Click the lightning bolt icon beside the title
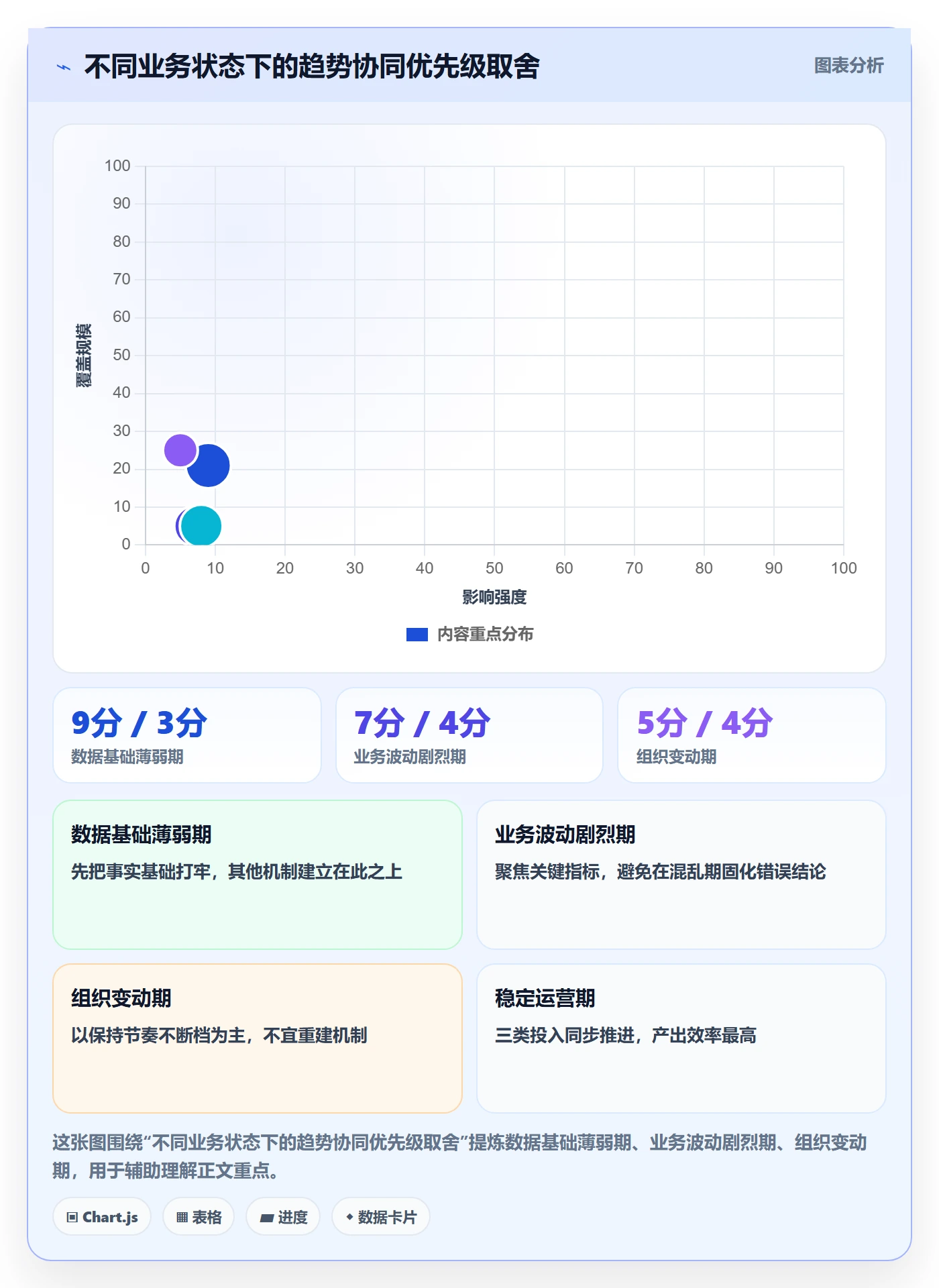The height and width of the screenshot is (1288, 939). coord(64,67)
